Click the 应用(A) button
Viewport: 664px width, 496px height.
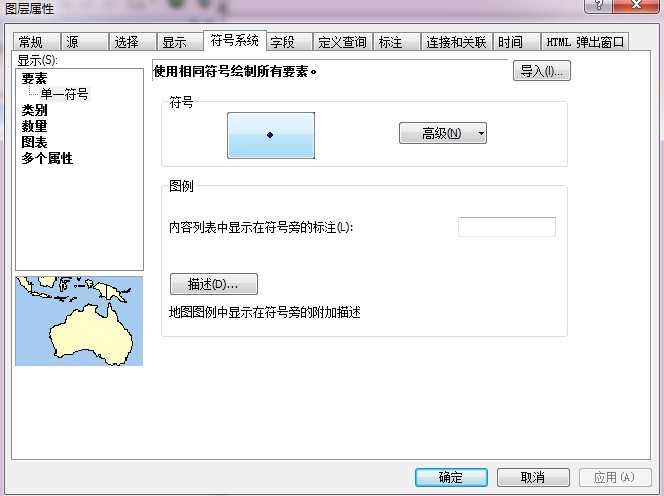(615, 477)
